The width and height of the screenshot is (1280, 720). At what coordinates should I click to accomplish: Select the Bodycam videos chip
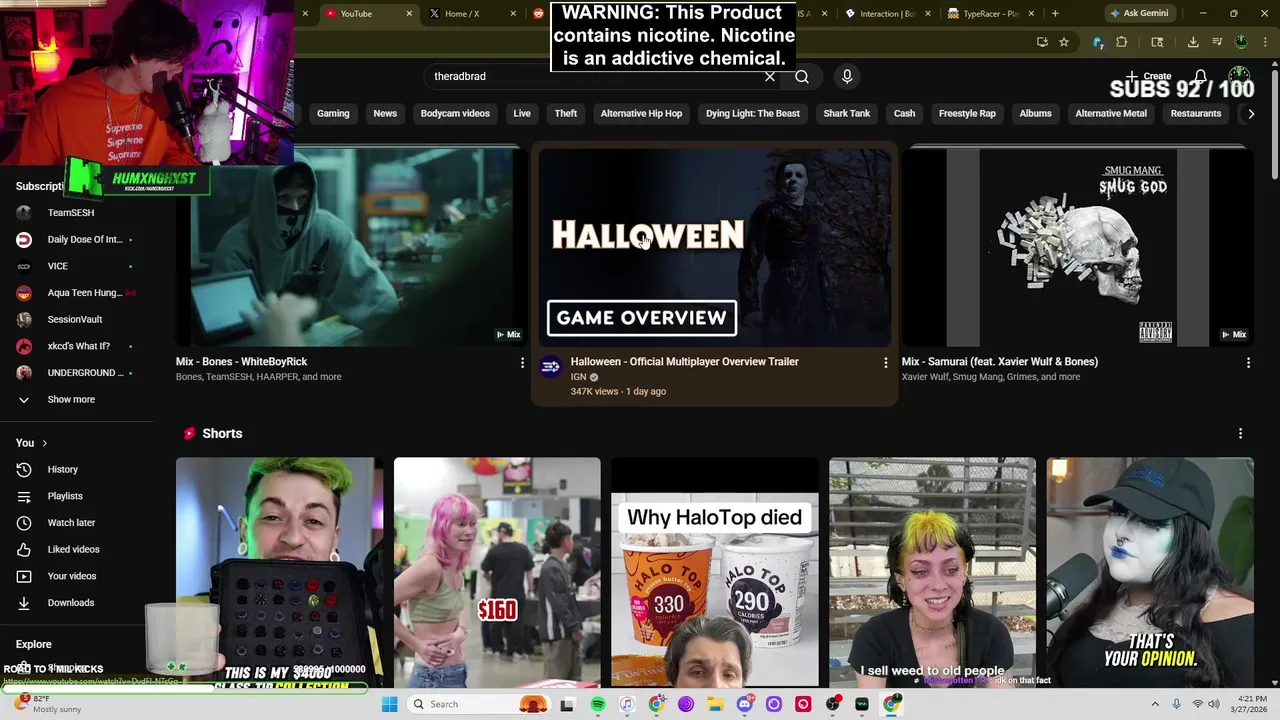click(455, 113)
